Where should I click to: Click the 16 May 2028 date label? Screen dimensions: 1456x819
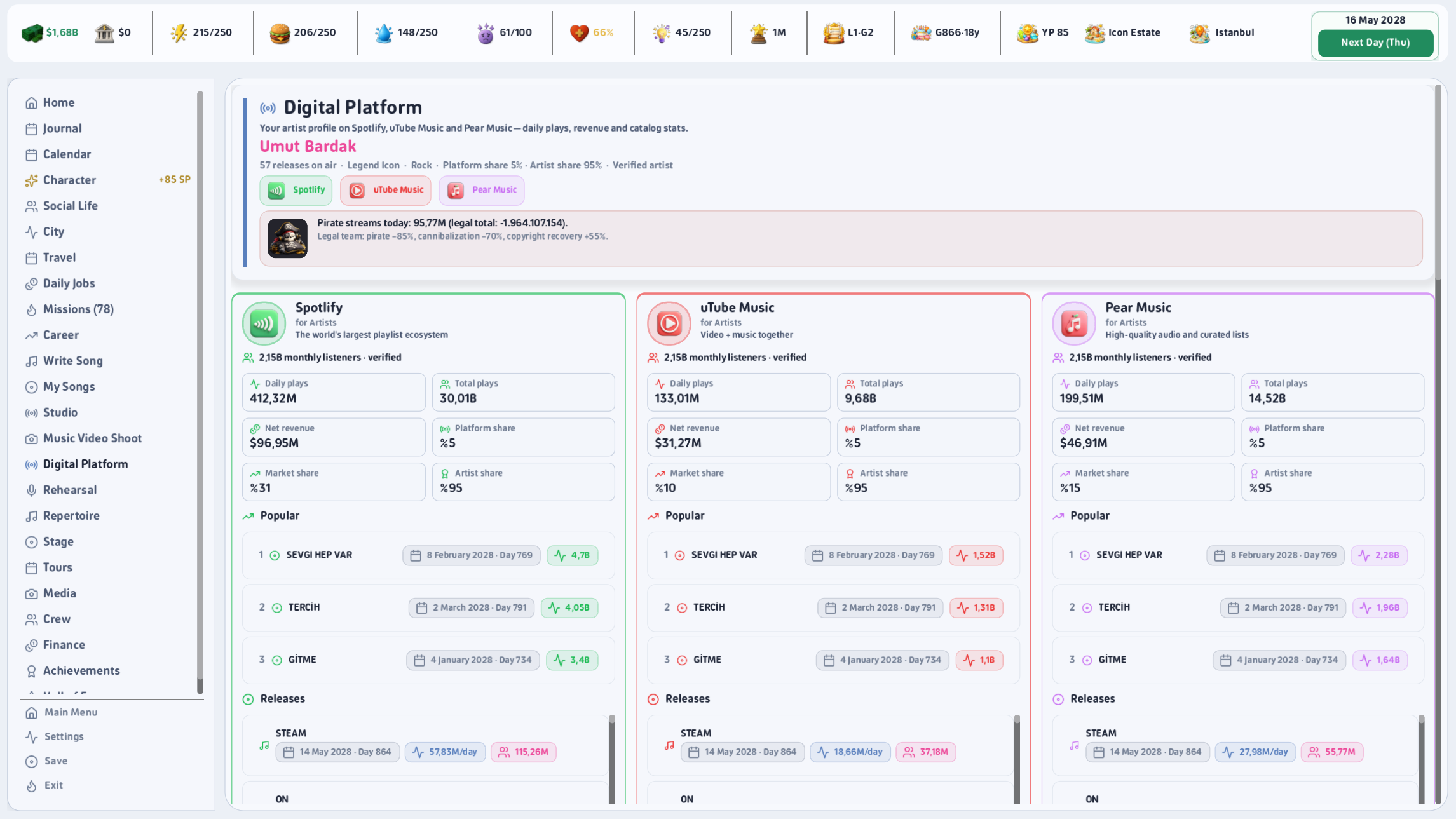click(x=1375, y=20)
